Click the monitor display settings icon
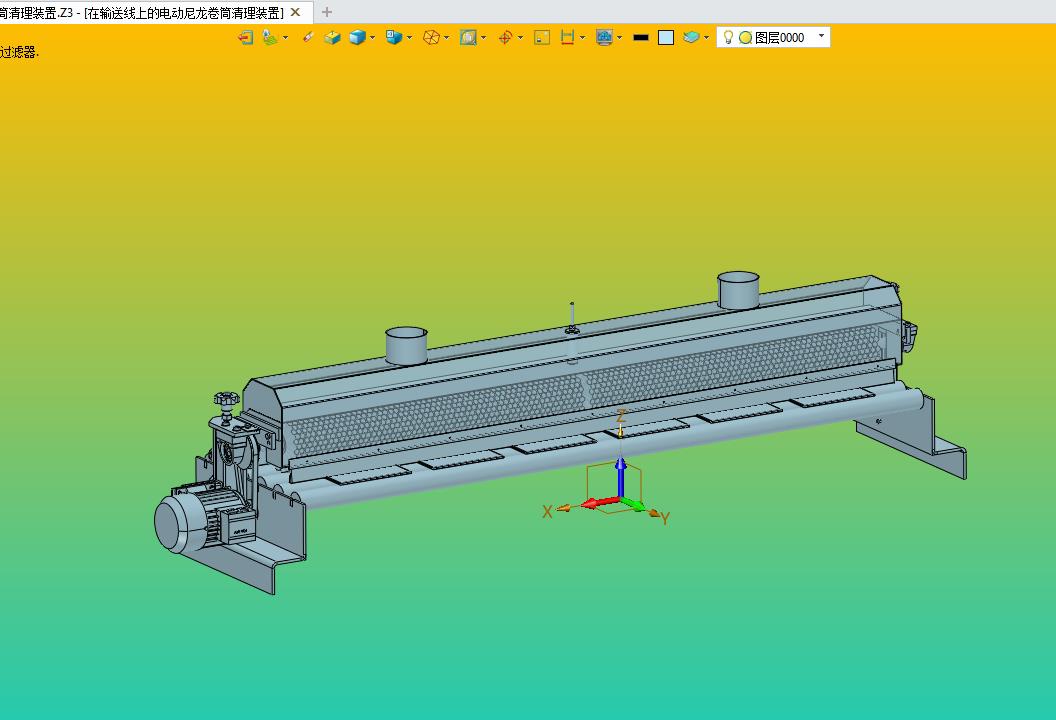The image size is (1056, 720). point(604,38)
